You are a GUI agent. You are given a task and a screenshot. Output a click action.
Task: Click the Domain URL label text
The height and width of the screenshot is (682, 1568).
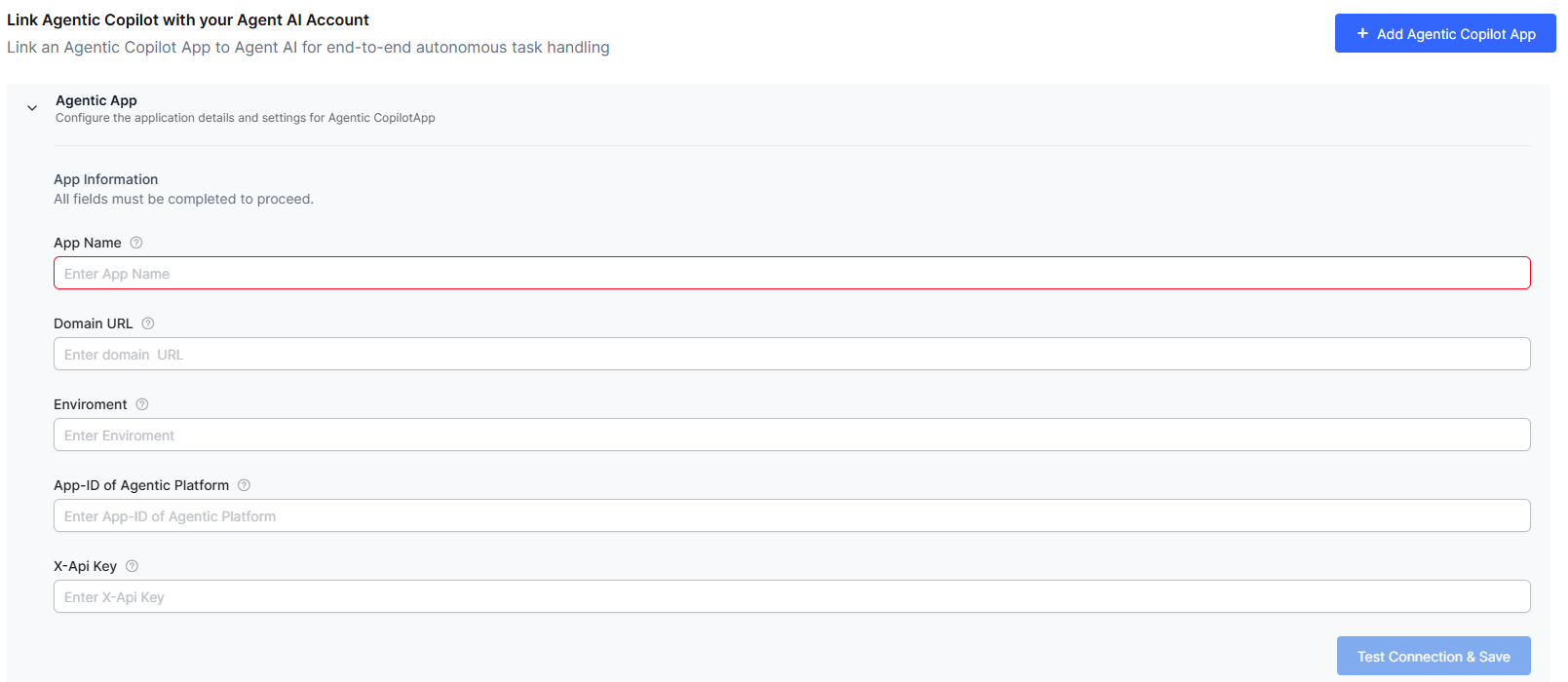point(94,323)
